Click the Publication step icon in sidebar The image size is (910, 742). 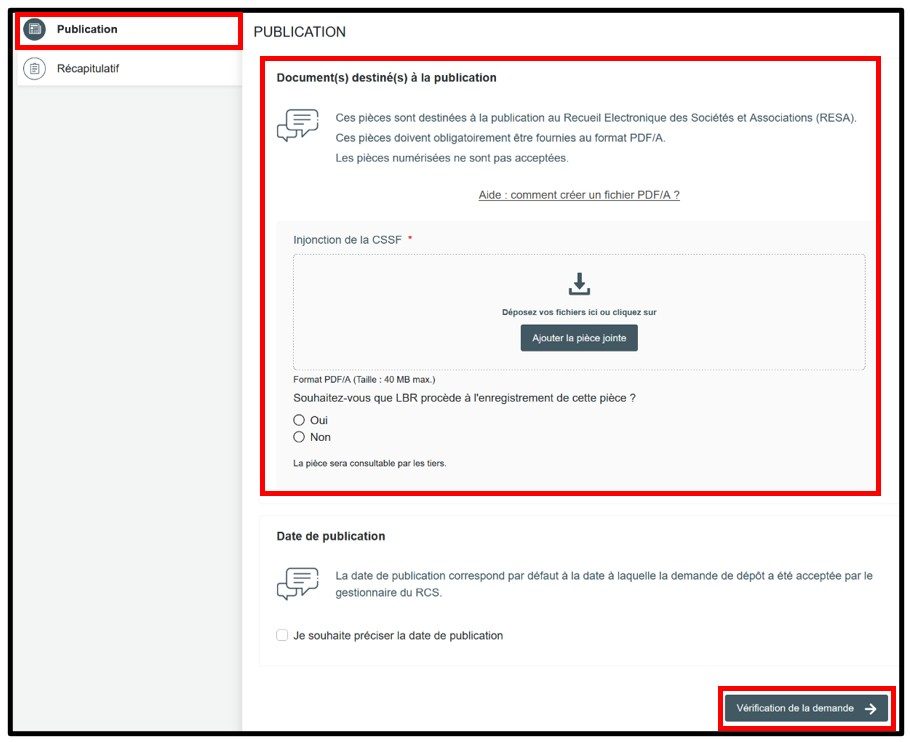pos(35,29)
